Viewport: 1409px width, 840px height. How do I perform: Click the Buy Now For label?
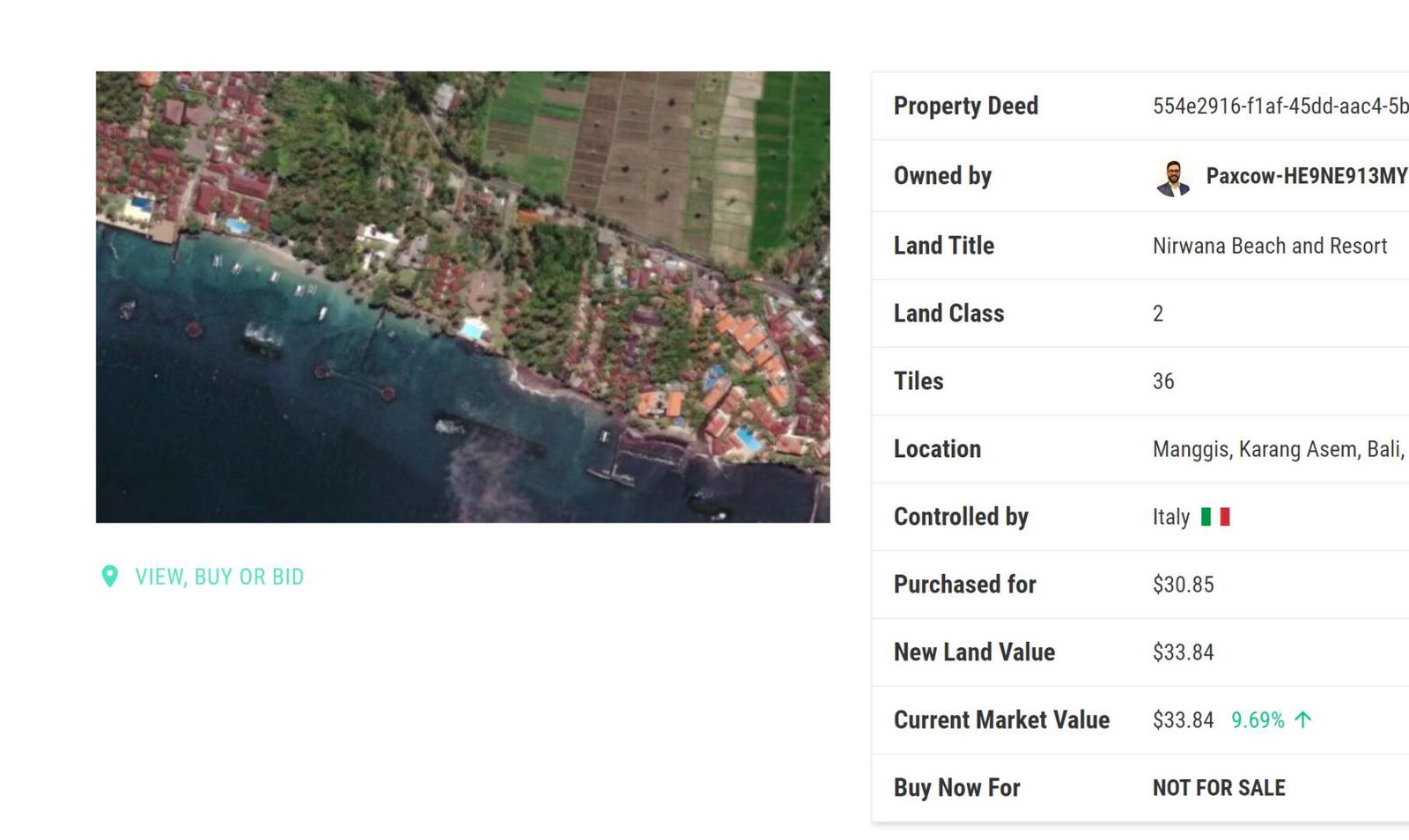click(956, 788)
